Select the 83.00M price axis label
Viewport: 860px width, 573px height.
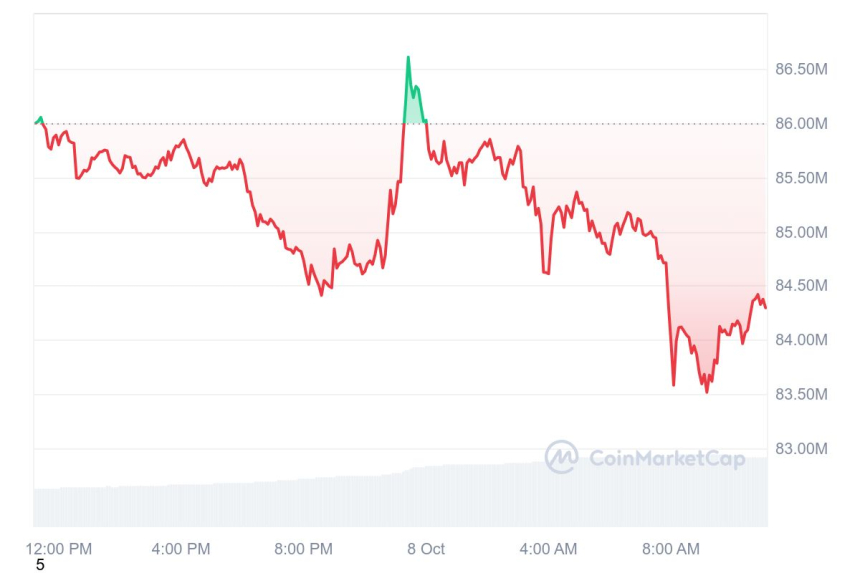coord(801,448)
